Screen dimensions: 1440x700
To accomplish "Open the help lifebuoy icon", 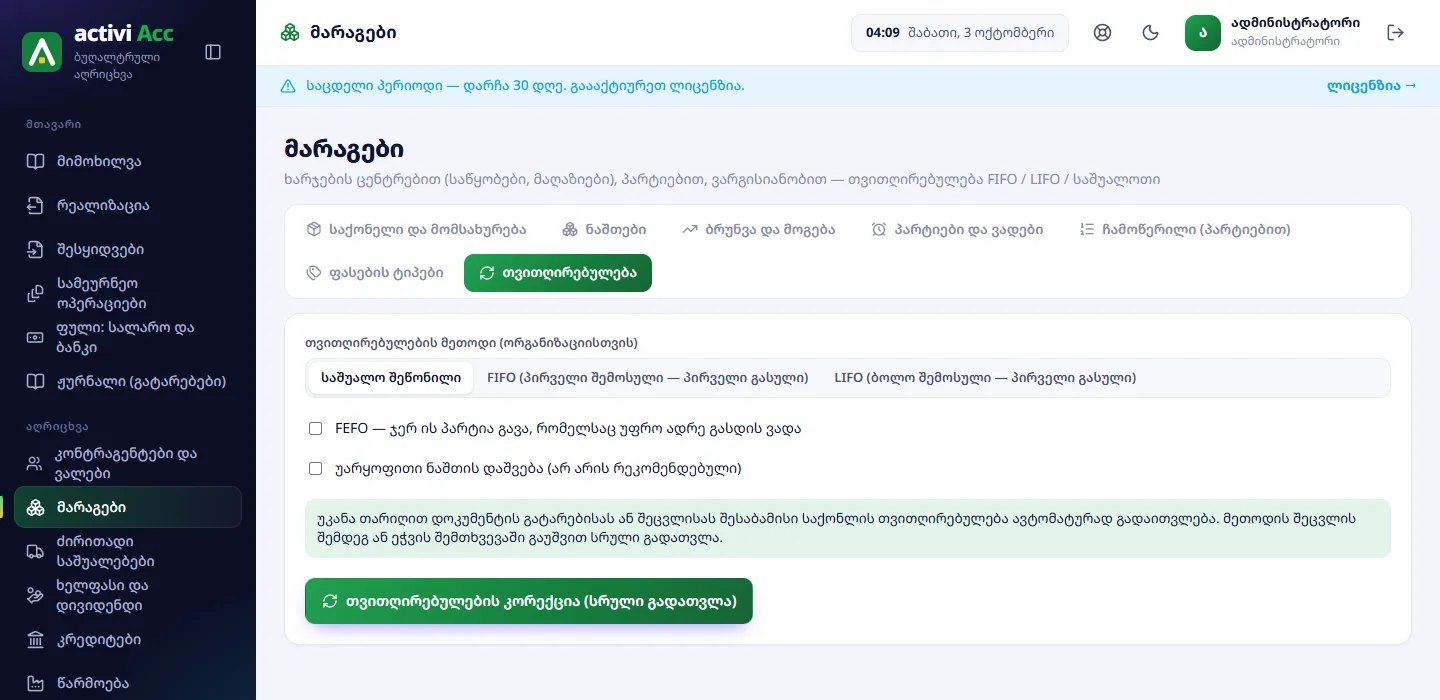I will (x=1103, y=33).
